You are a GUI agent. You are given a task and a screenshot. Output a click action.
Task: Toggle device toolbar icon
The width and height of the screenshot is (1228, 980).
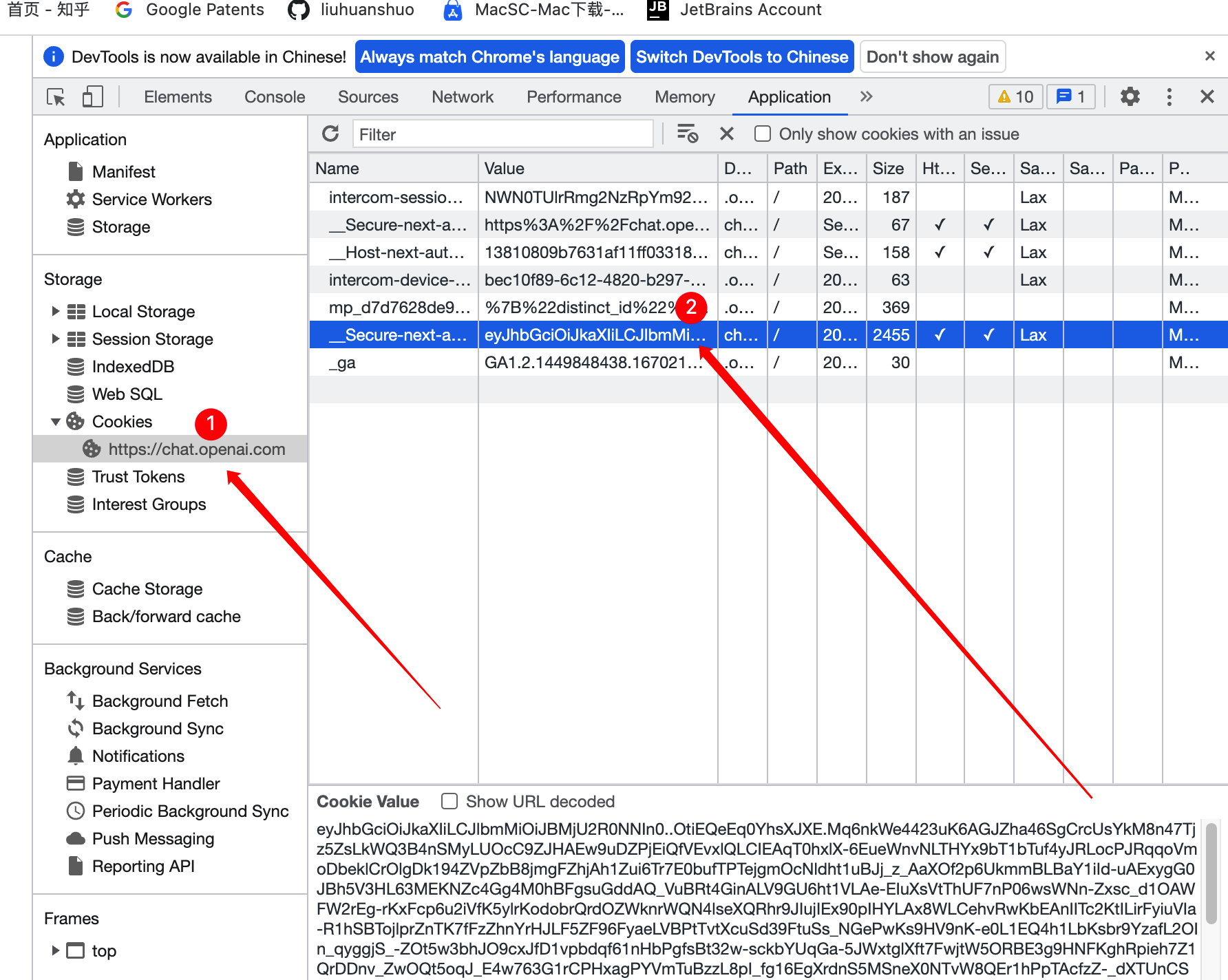click(92, 97)
